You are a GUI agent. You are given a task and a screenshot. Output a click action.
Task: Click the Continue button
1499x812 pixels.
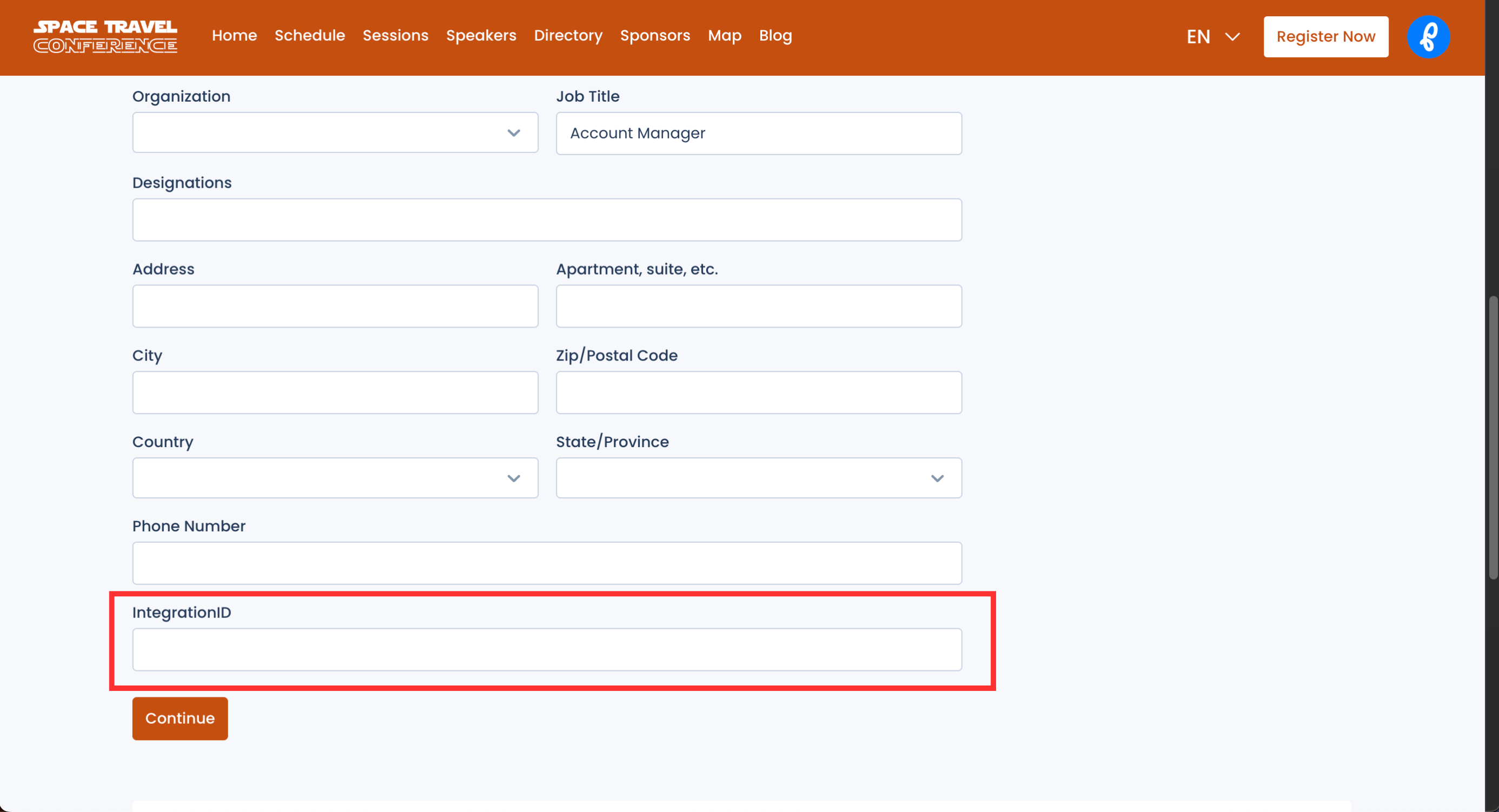coord(180,718)
